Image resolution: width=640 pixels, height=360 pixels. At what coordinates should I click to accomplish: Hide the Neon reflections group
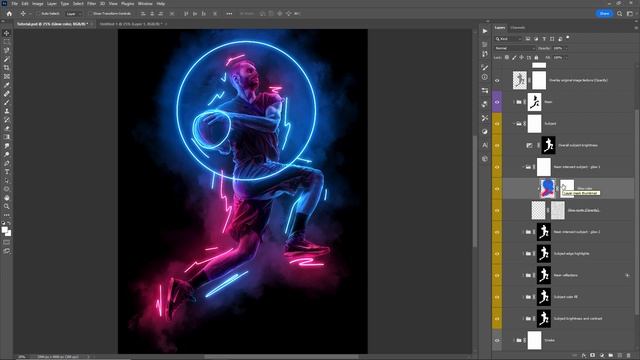tap(497, 275)
